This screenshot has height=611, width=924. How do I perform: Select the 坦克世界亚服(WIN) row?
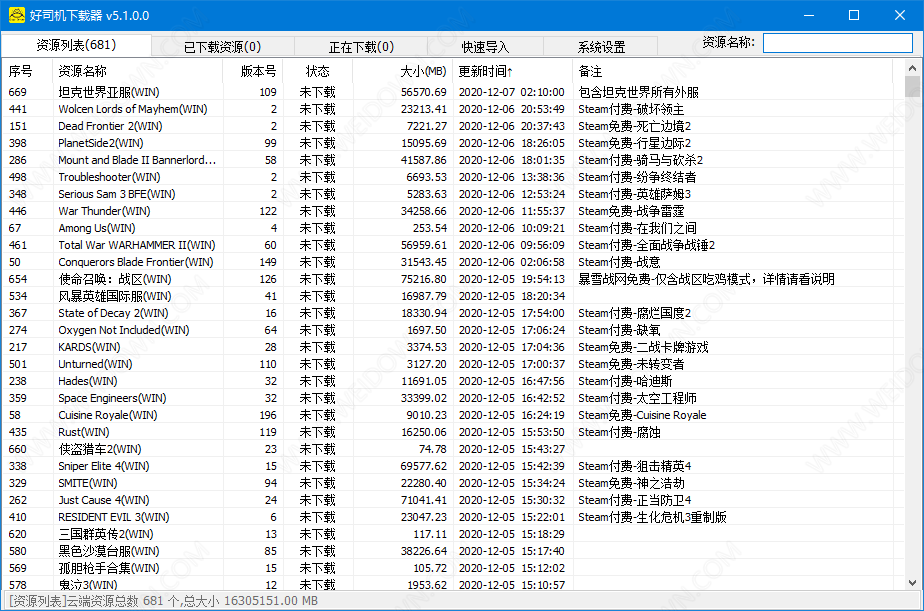[x=453, y=92]
